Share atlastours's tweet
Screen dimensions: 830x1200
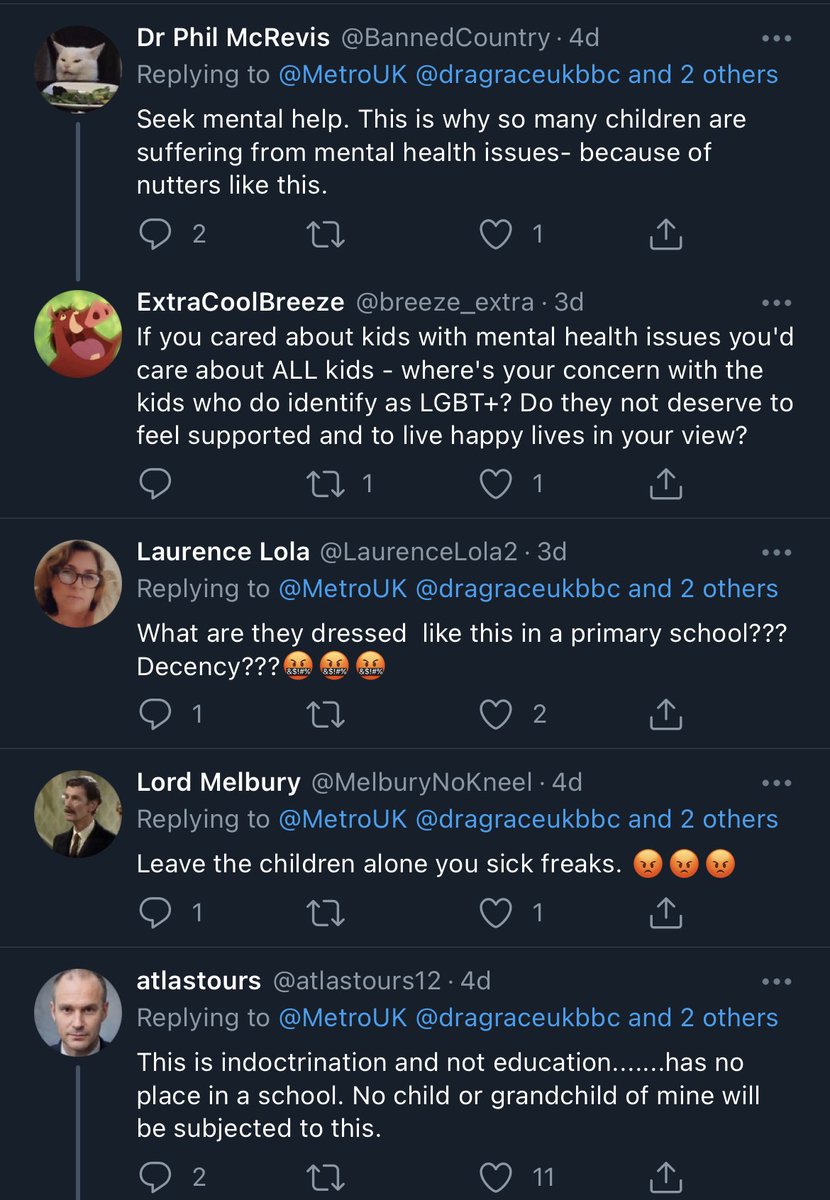pyautogui.click(x=666, y=1177)
